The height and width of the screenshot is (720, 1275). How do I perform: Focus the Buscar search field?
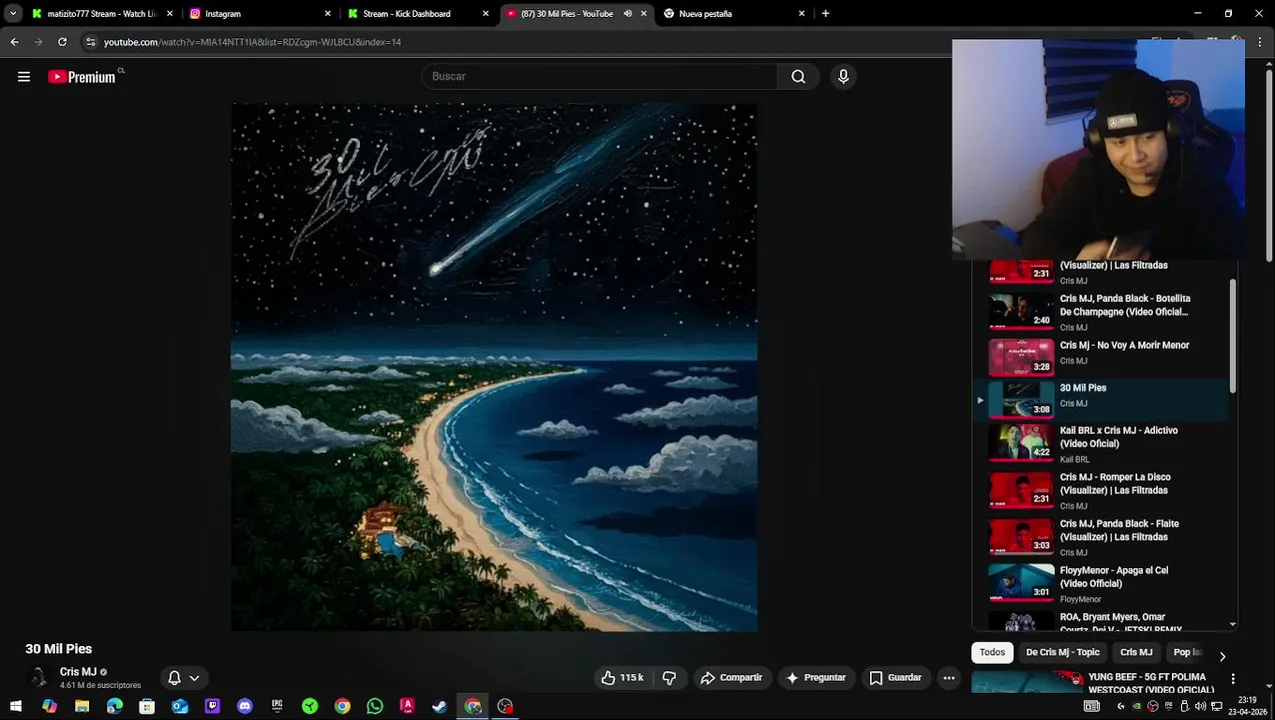point(600,76)
